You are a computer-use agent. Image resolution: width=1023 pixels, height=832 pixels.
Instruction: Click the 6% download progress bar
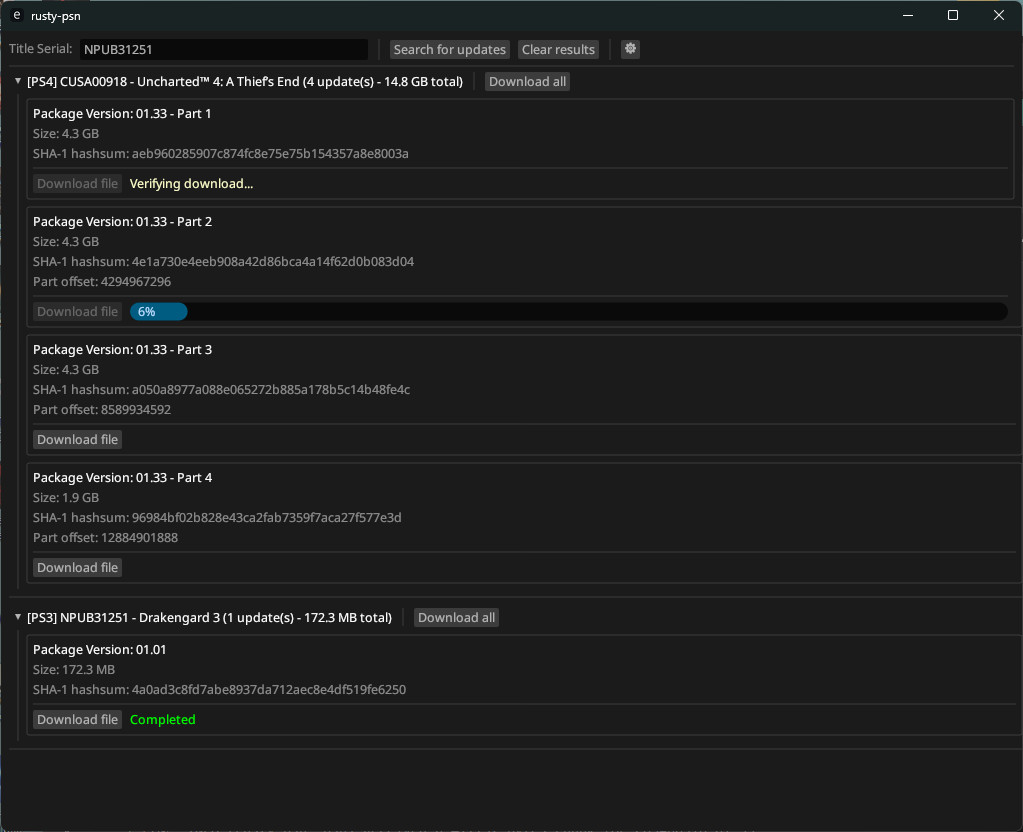point(568,312)
